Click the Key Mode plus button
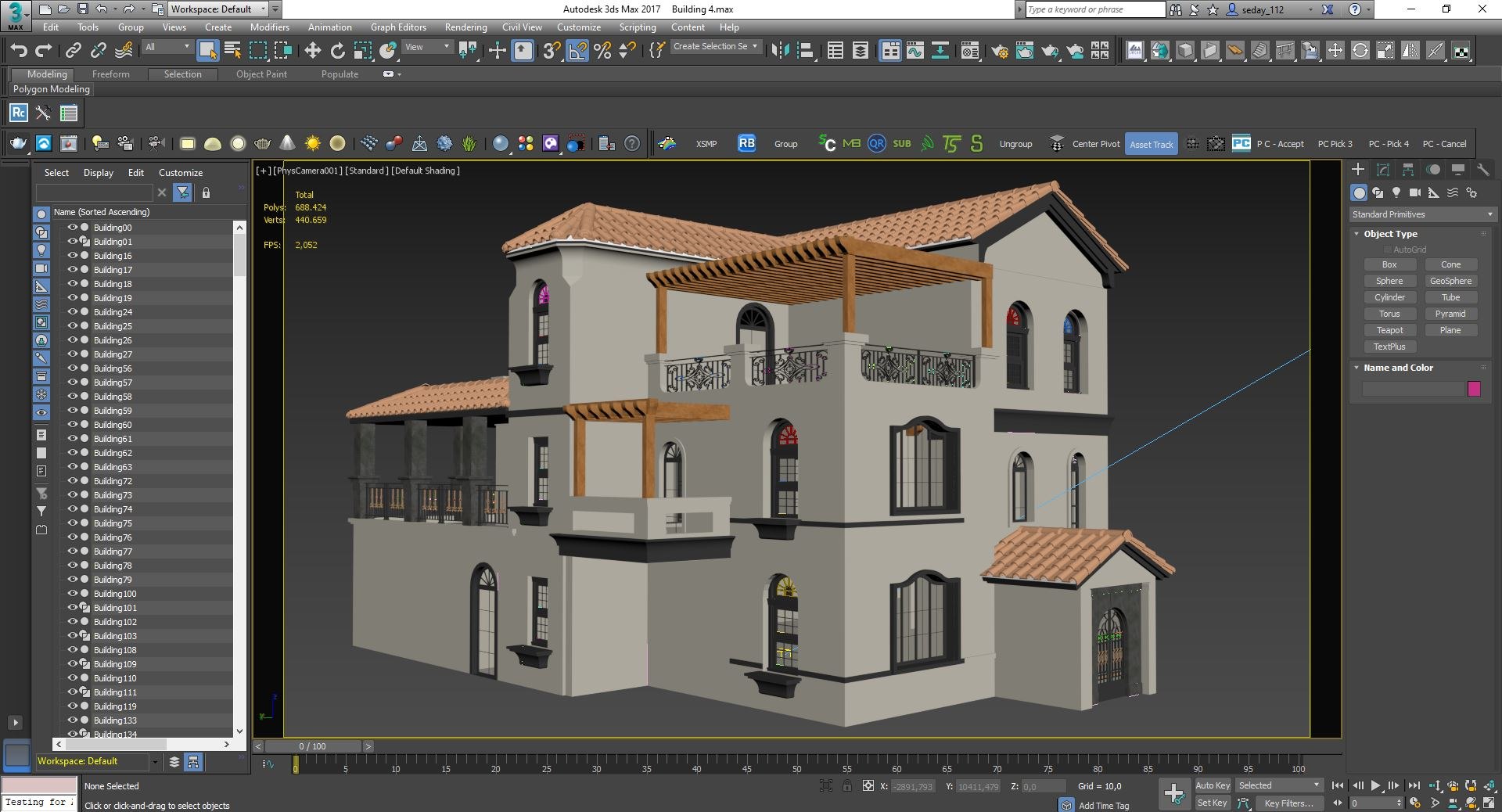The width and height of the screenshot is (1502, 812). [x=1174, y=793]
